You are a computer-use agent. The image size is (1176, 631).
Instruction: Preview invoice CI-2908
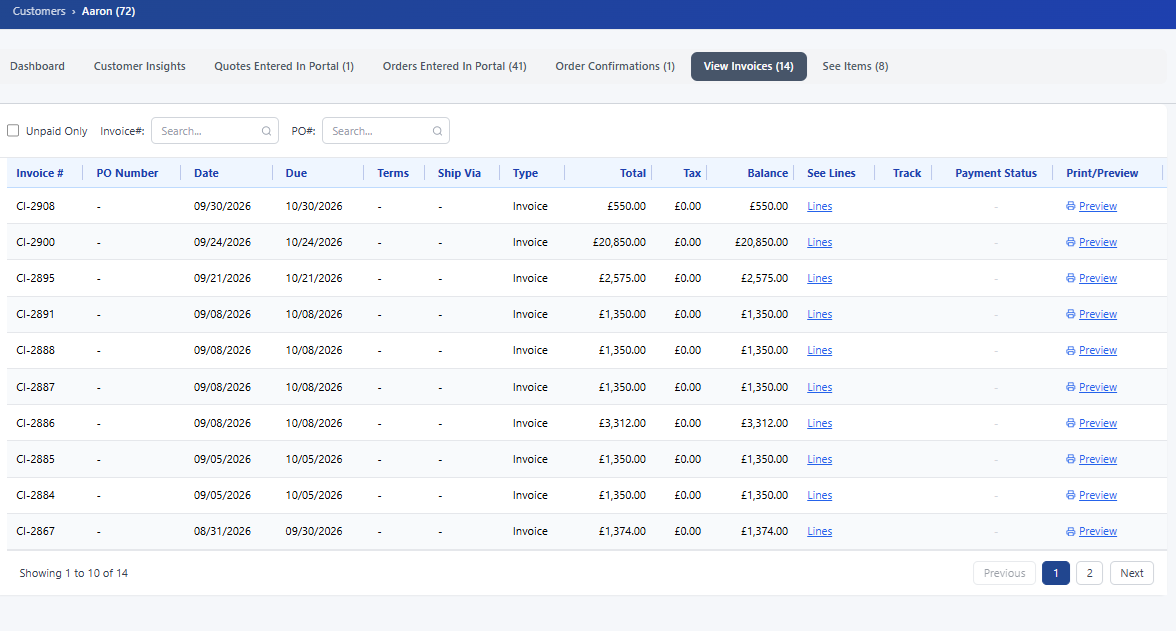click(x=1098, y=206)
